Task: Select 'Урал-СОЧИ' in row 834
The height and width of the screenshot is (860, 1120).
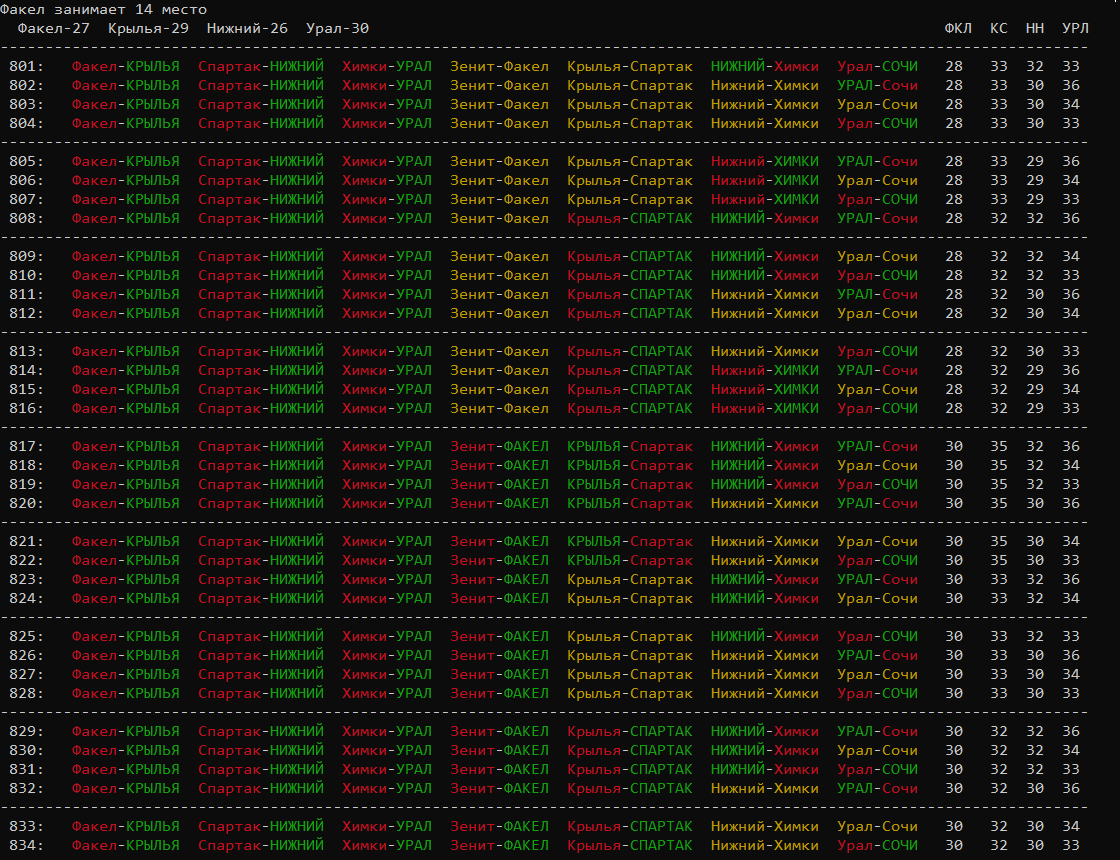Action: pyautogui.click(x=877, y=846)
